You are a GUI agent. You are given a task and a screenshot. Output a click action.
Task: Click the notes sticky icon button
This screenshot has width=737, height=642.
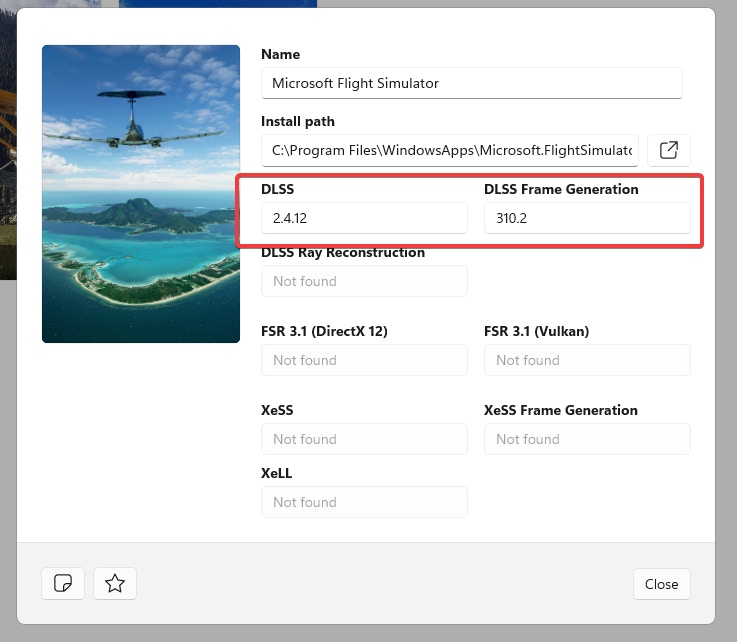pyautogui.click(x=63, y=583)
